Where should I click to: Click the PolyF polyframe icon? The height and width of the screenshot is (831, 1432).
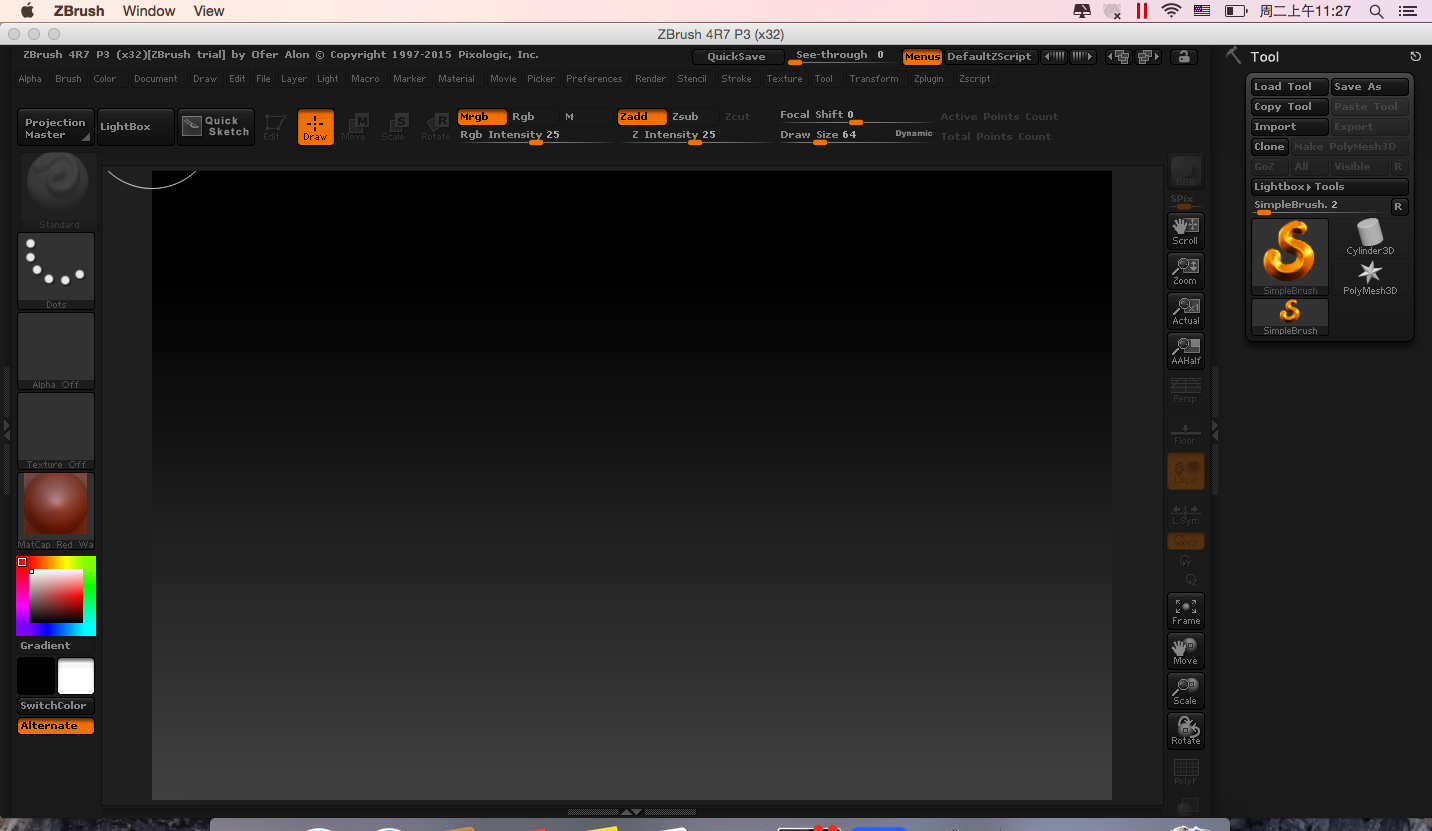[x=1186, y=771]
